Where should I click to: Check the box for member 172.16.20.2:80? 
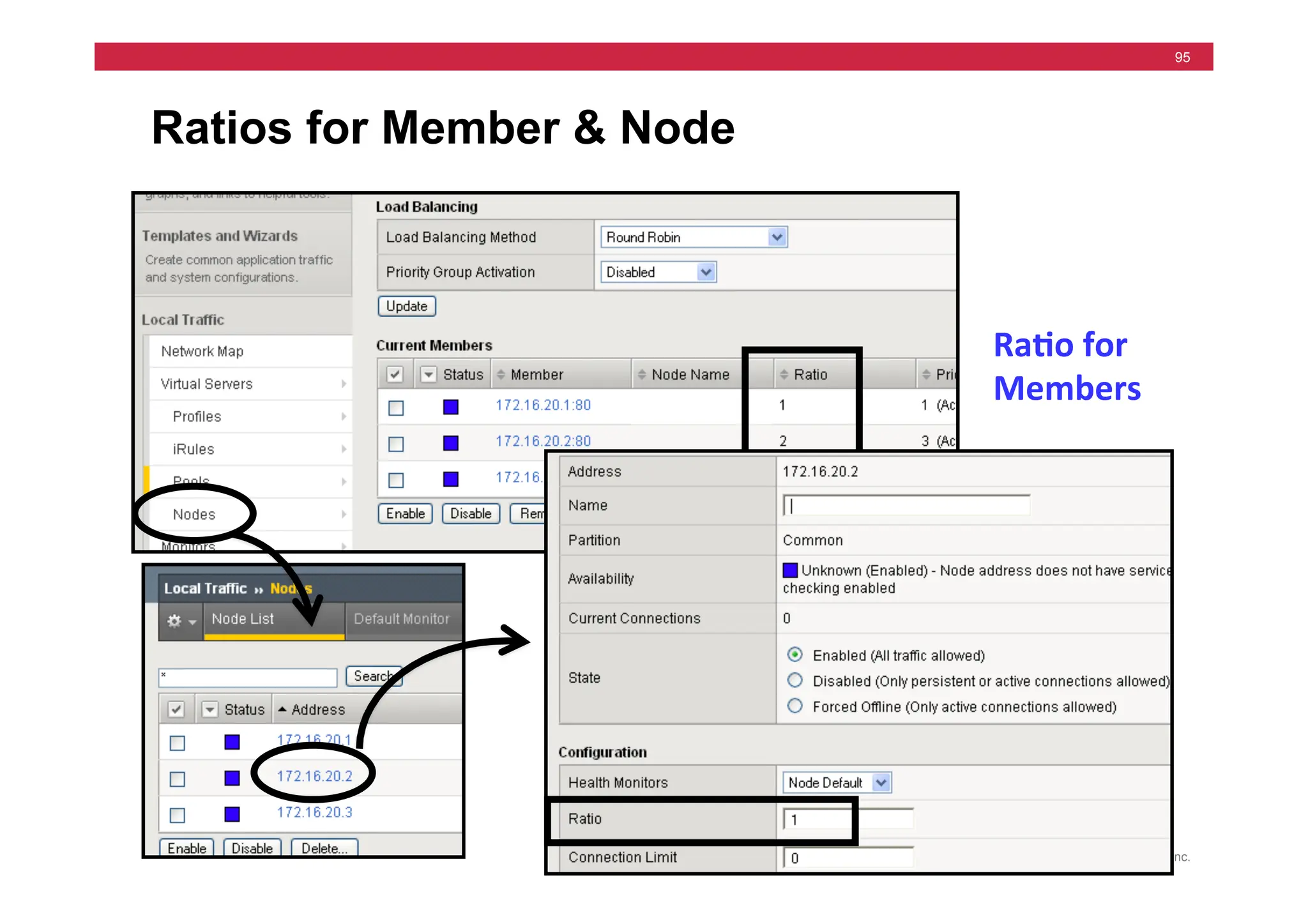click(x=396, y=444)
